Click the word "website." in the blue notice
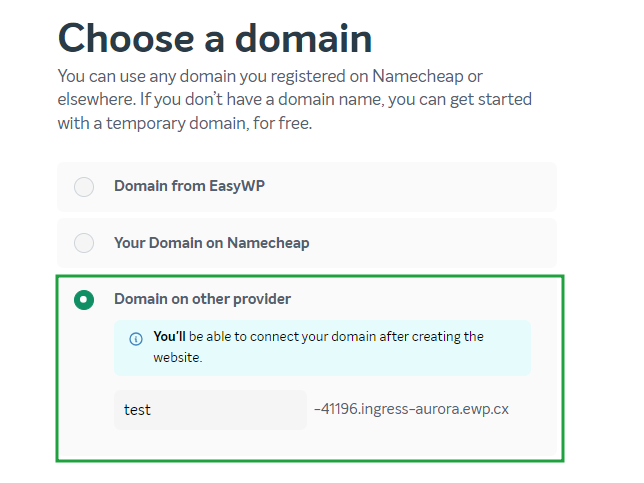This screenshot has width=644, height=483. [178, 357]
